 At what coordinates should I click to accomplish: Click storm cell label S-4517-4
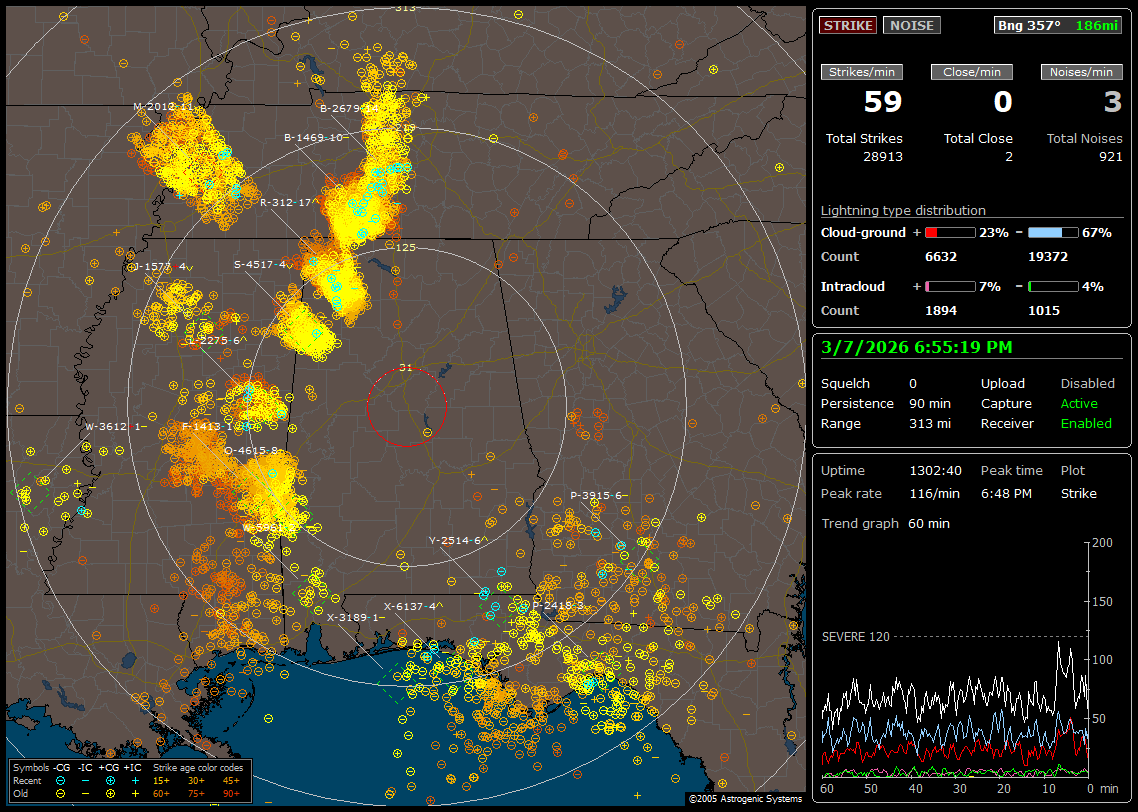click(x=262, y=264)
